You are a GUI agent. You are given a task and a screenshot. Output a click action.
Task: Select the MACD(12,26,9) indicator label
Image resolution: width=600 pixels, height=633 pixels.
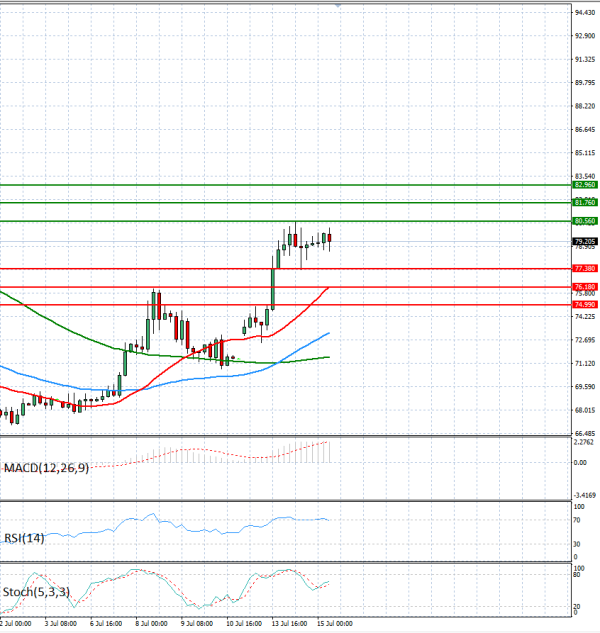coord(46,468)
